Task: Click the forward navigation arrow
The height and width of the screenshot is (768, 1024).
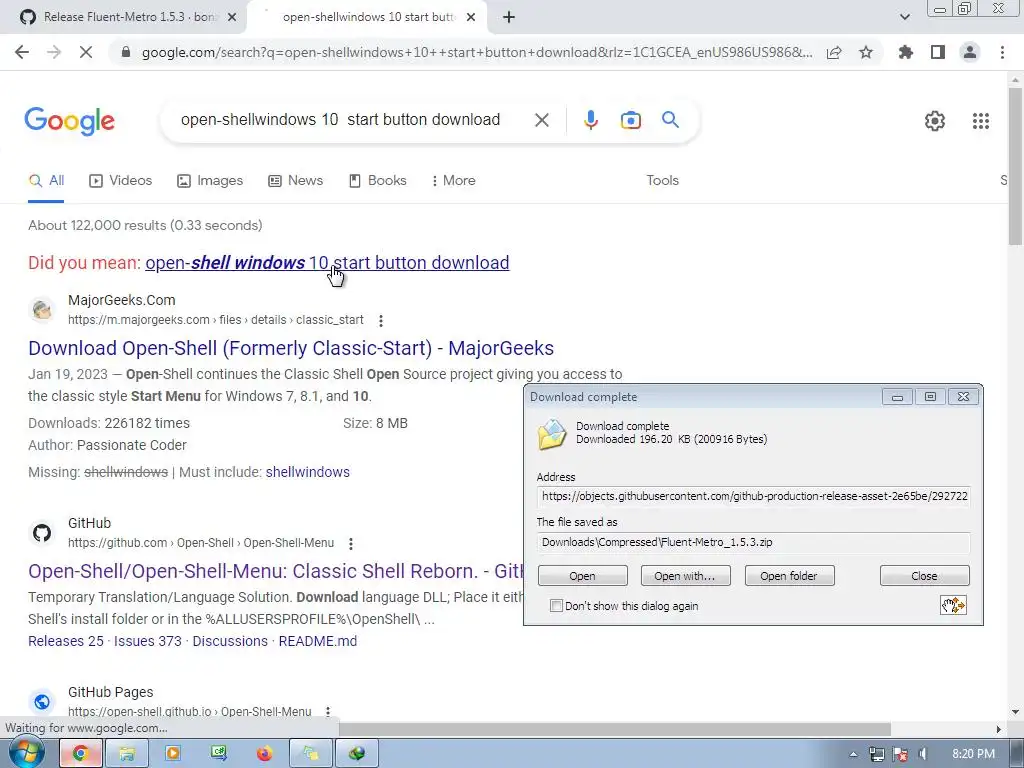Action: coord(54,52)
